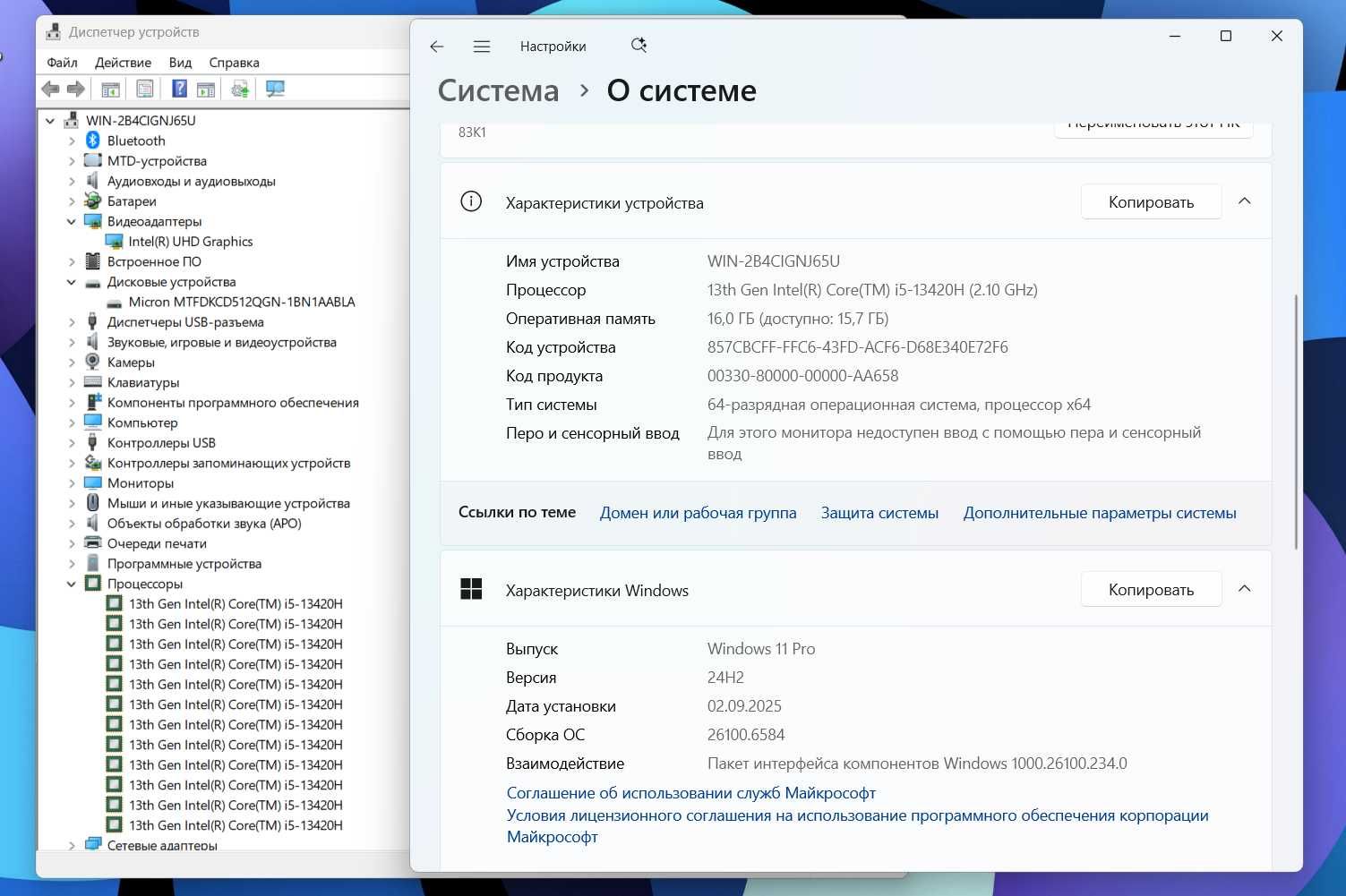Viewport: 1346px width, 896px height.
Task: Click the Батареи battery icon
Action: (92, 201)
